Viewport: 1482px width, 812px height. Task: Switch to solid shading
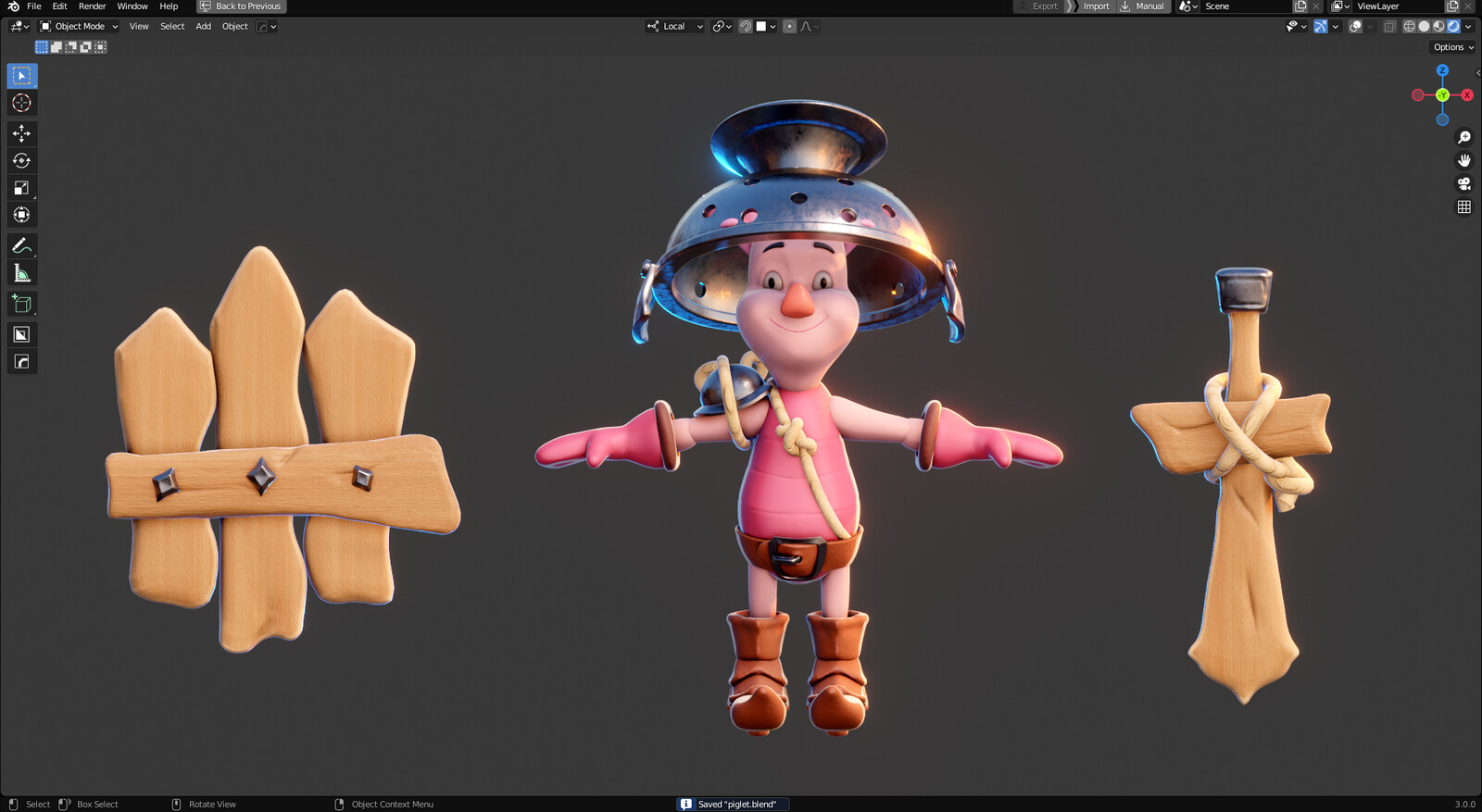(x=1424, y=27)
